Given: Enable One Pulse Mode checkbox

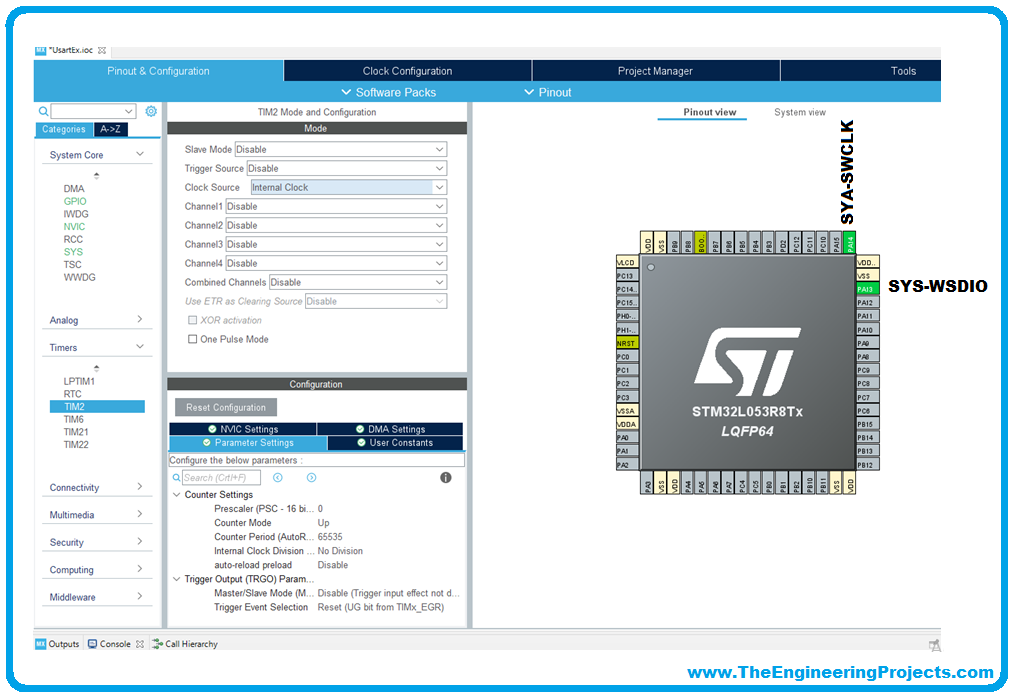Looking at the screenshot, I should click(192, 339).
